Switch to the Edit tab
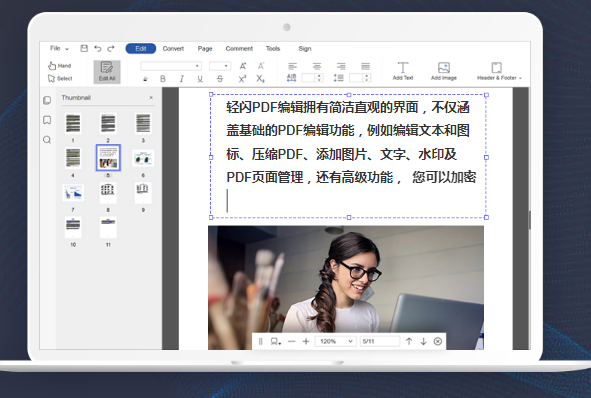Viewport: 591px width, 398px height. [141, 48]
